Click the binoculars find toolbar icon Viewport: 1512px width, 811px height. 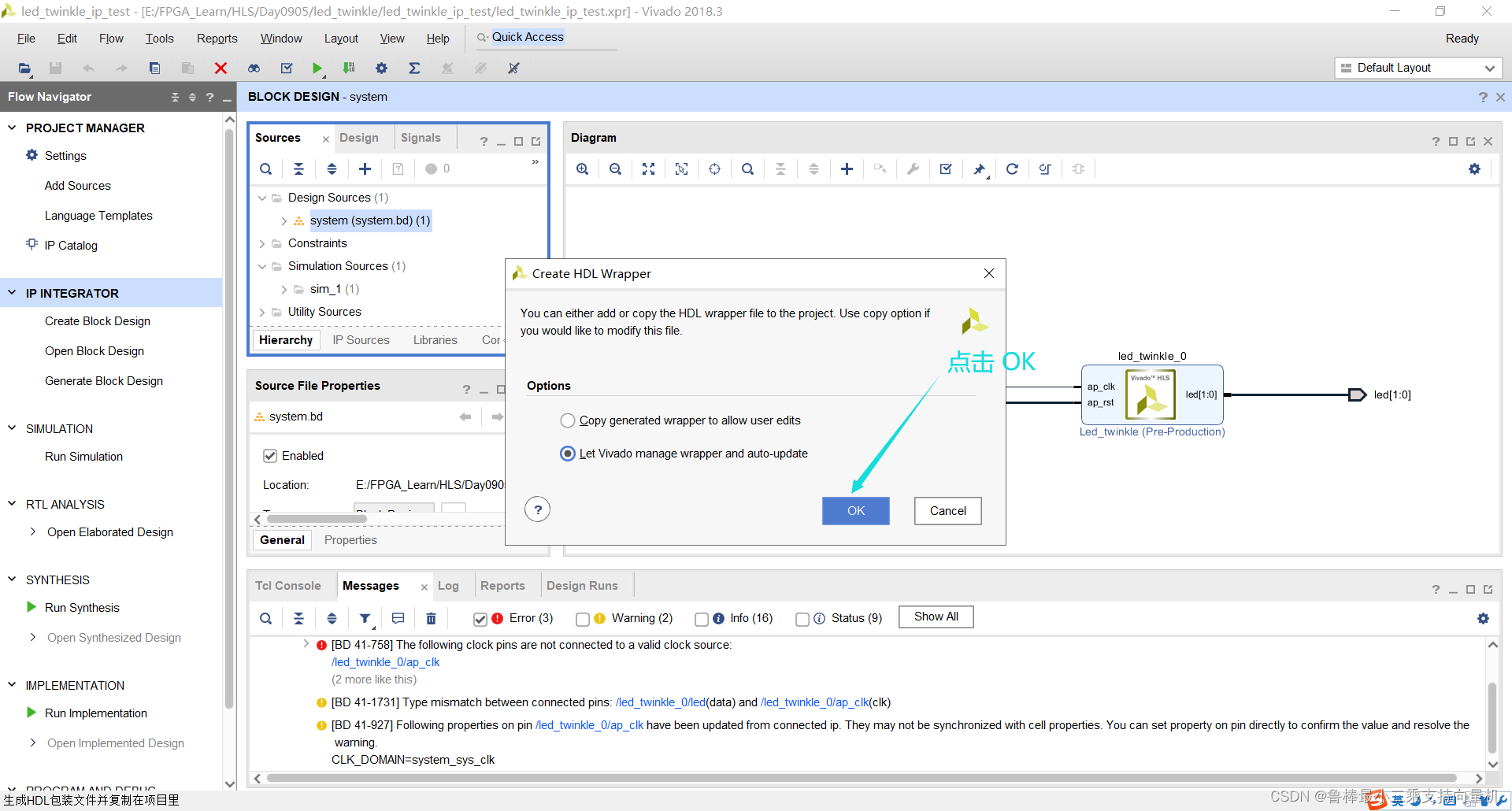tap(254, 69)
